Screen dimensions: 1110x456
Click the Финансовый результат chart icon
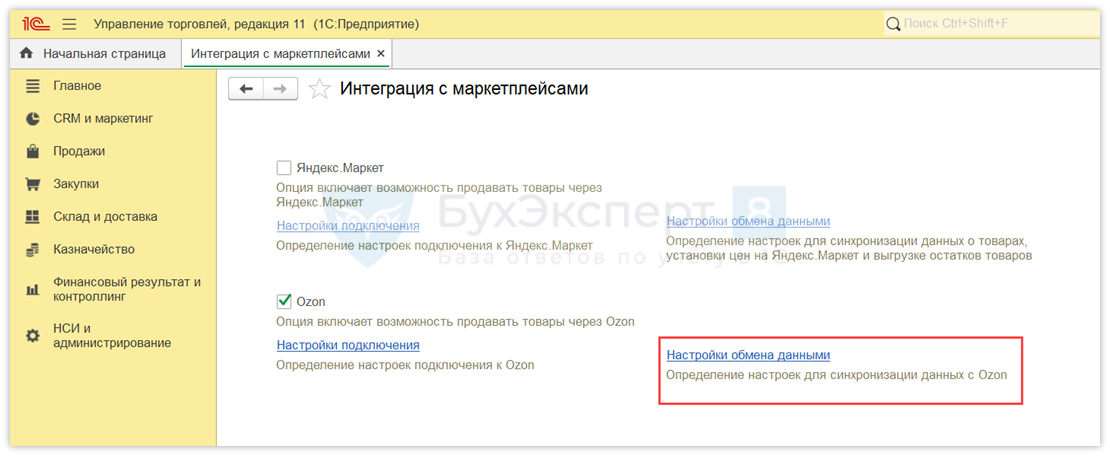[x=33, y=290]
